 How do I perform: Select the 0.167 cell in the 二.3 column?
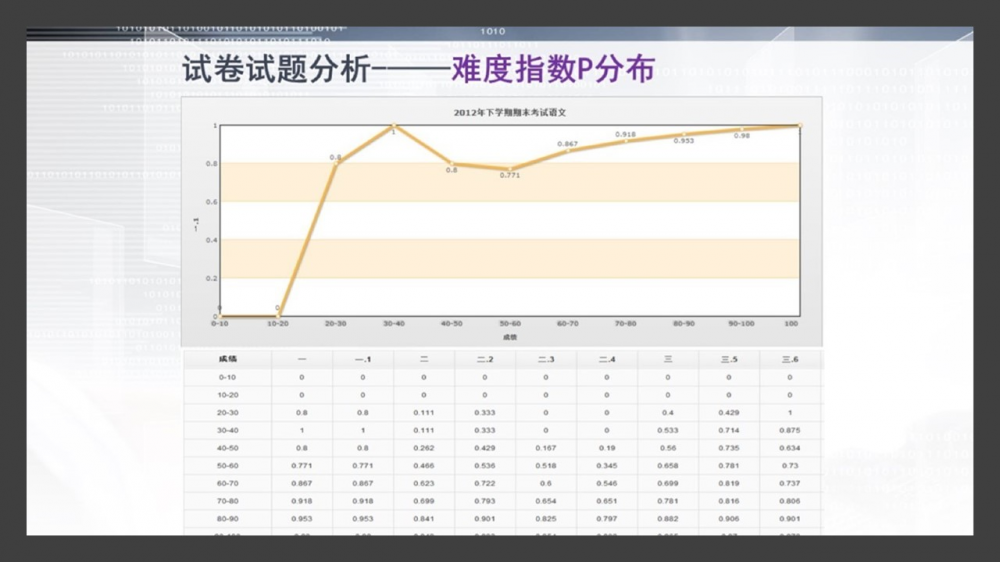[546, 448]
